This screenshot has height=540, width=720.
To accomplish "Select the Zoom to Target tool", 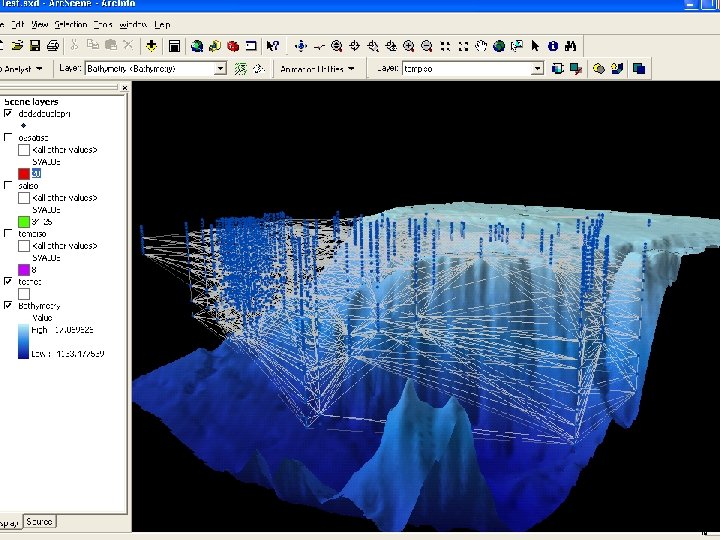I will click(x=373, y=45).
